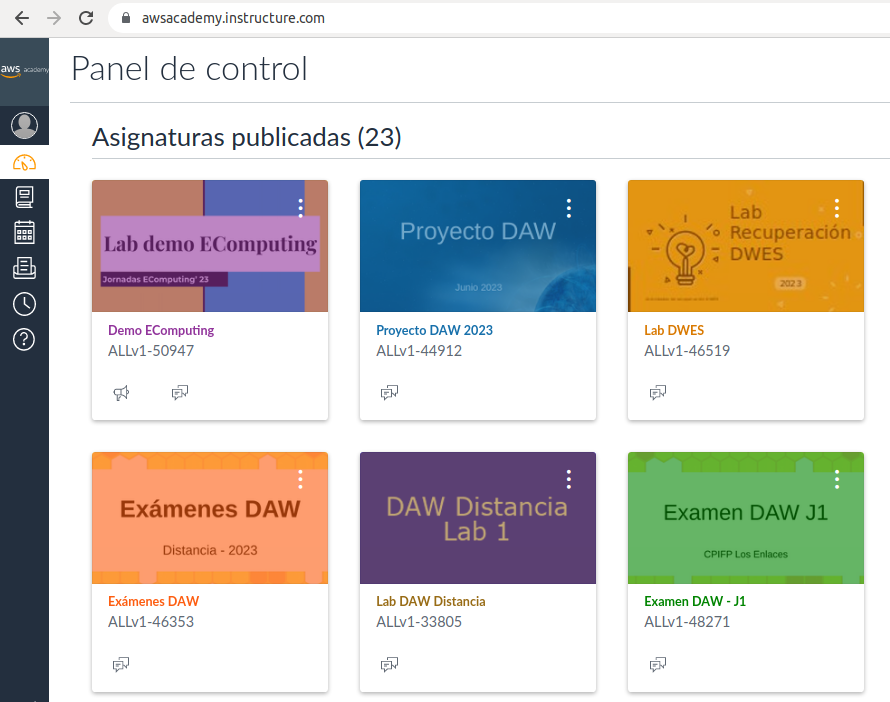Open the Proyecto DAW 2023 course link
The width and height of the screenshot is (890, 702).
click(x=434, y=329)
